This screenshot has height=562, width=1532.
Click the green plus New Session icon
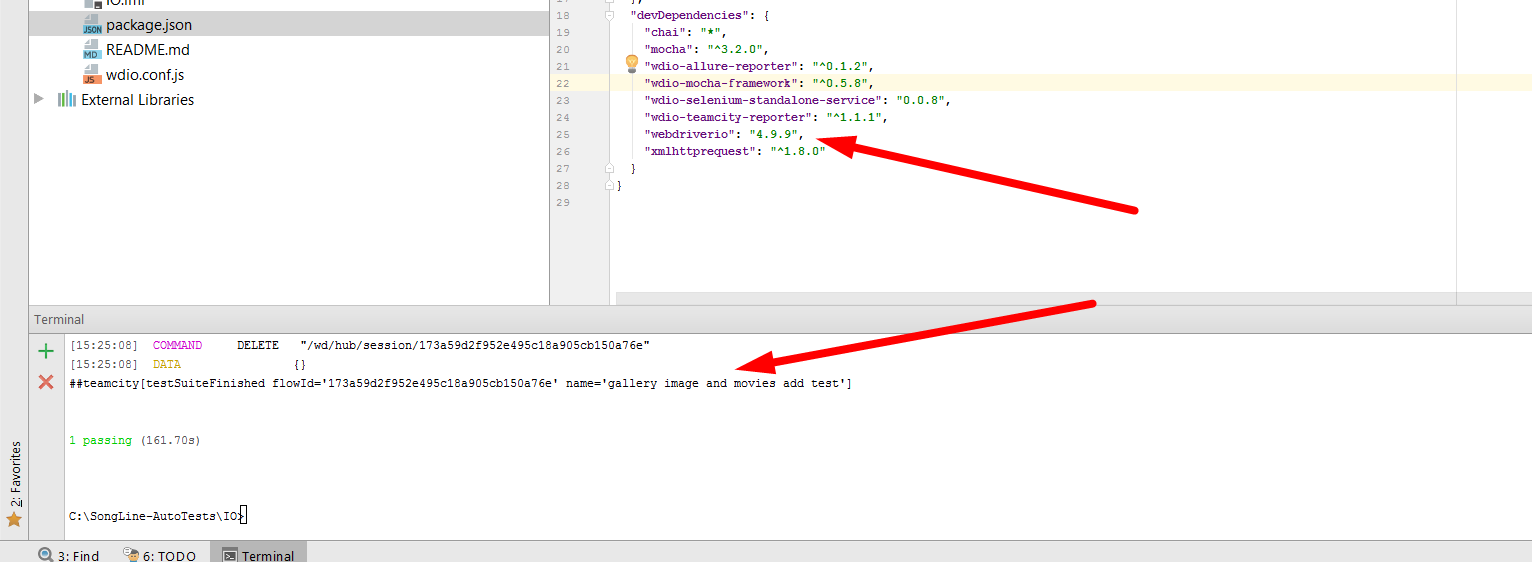[45, 351]
